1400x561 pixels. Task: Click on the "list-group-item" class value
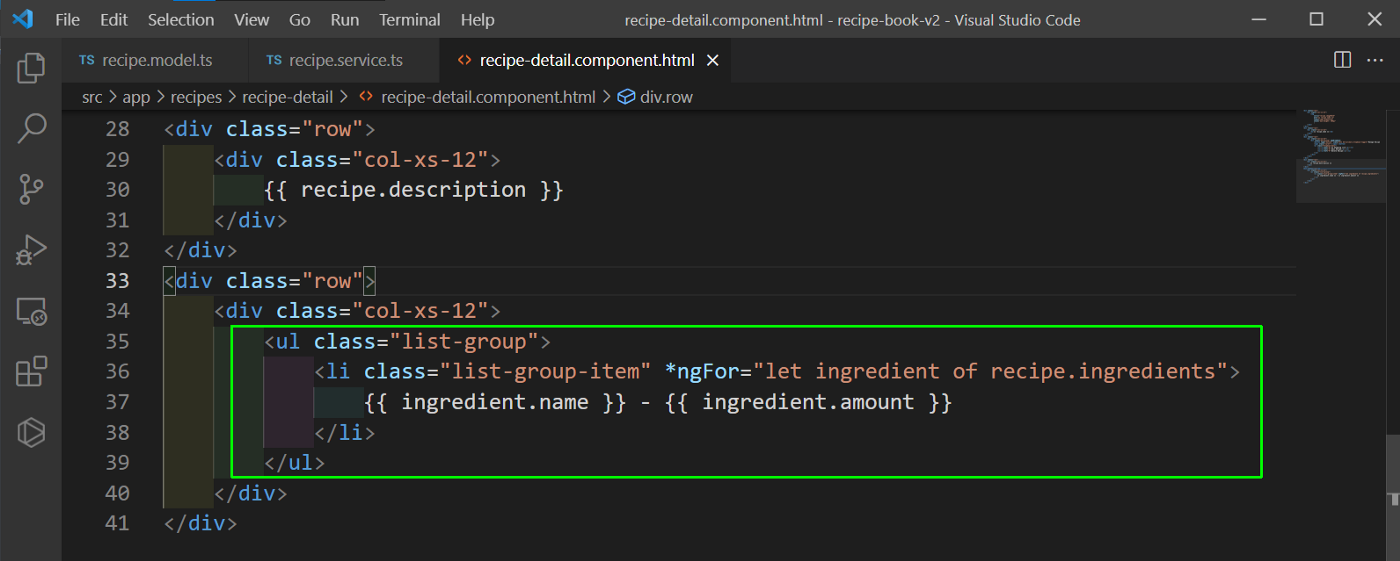pyautogui.click(x=545, y=372)
